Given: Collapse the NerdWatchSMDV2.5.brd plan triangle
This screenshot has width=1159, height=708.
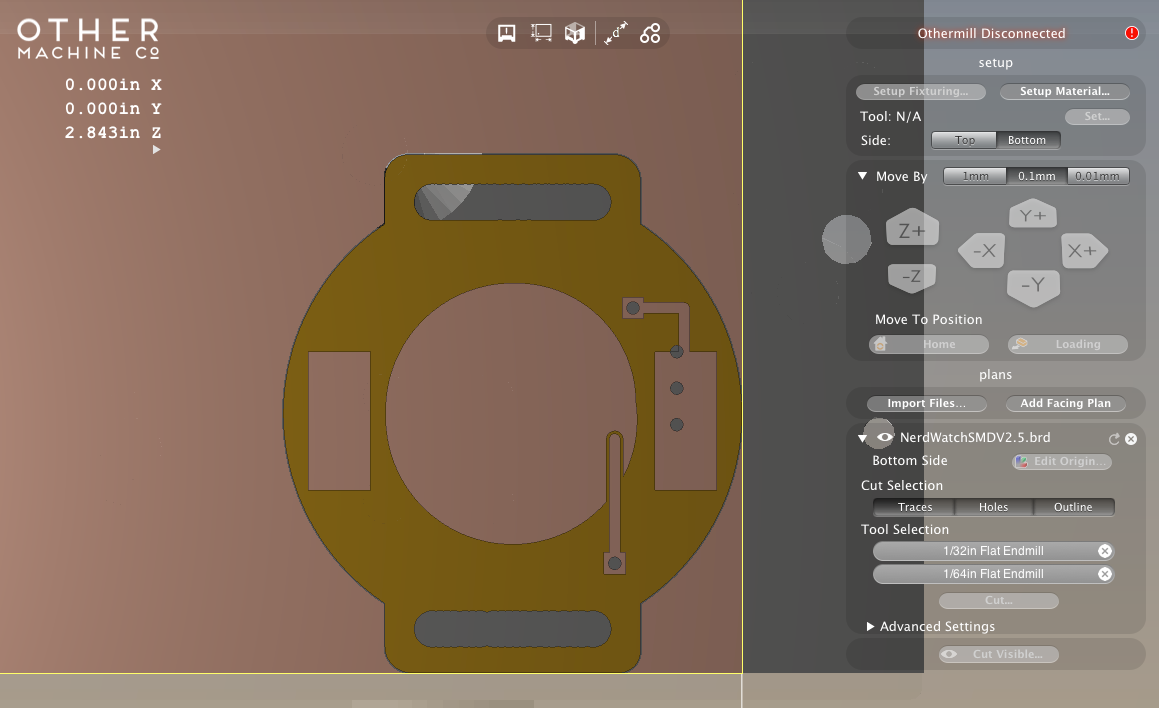Looking at the screenshot, I should coord(862,438).
